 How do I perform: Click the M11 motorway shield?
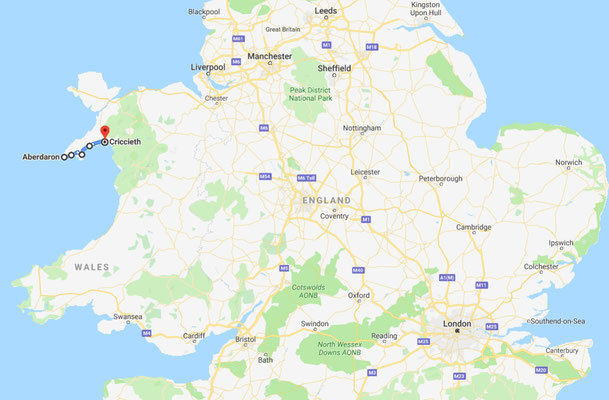pyautogui.click(x=482, y=285)
